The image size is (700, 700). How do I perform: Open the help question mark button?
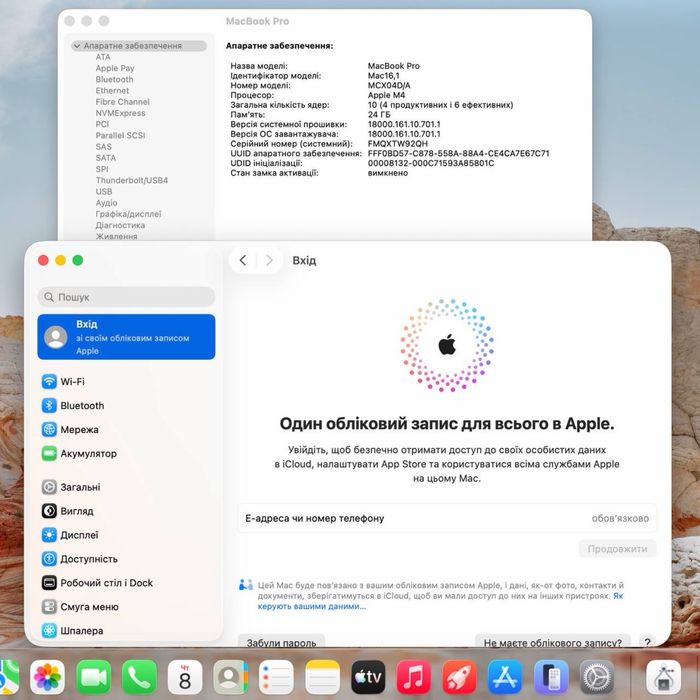click(647, 642)
